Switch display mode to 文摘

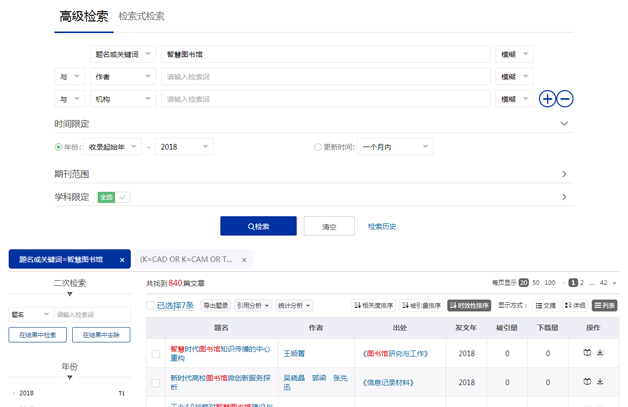click(545, 305)
